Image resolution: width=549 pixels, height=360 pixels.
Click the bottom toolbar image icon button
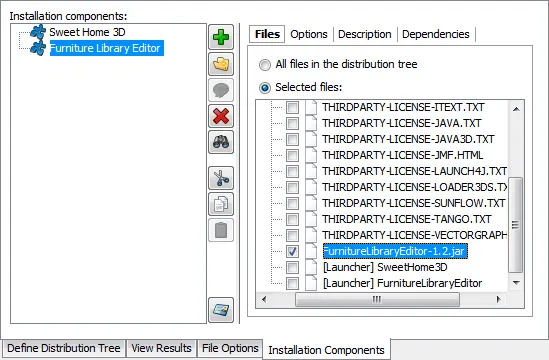[x=221, y=310]
